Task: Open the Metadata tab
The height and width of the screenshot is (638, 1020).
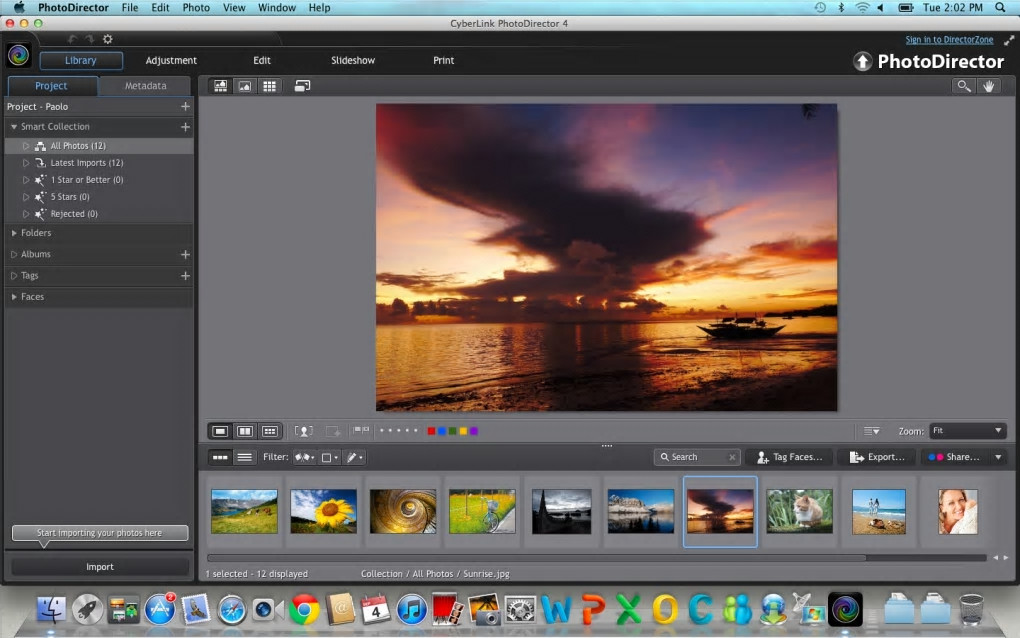Action: click(145, 86)
